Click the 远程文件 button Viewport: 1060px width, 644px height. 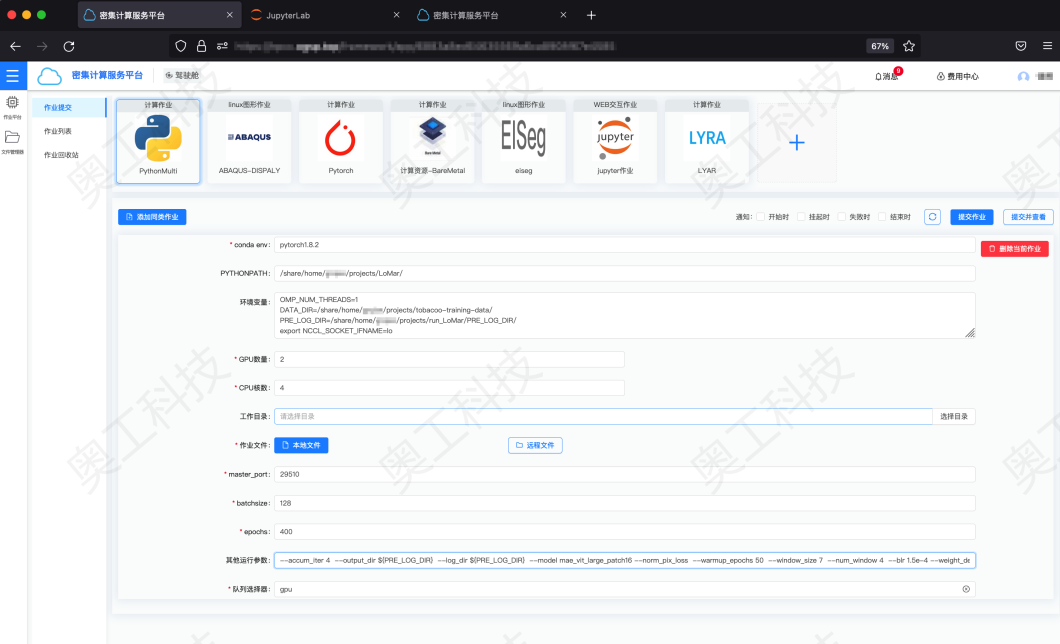(535, 445)
